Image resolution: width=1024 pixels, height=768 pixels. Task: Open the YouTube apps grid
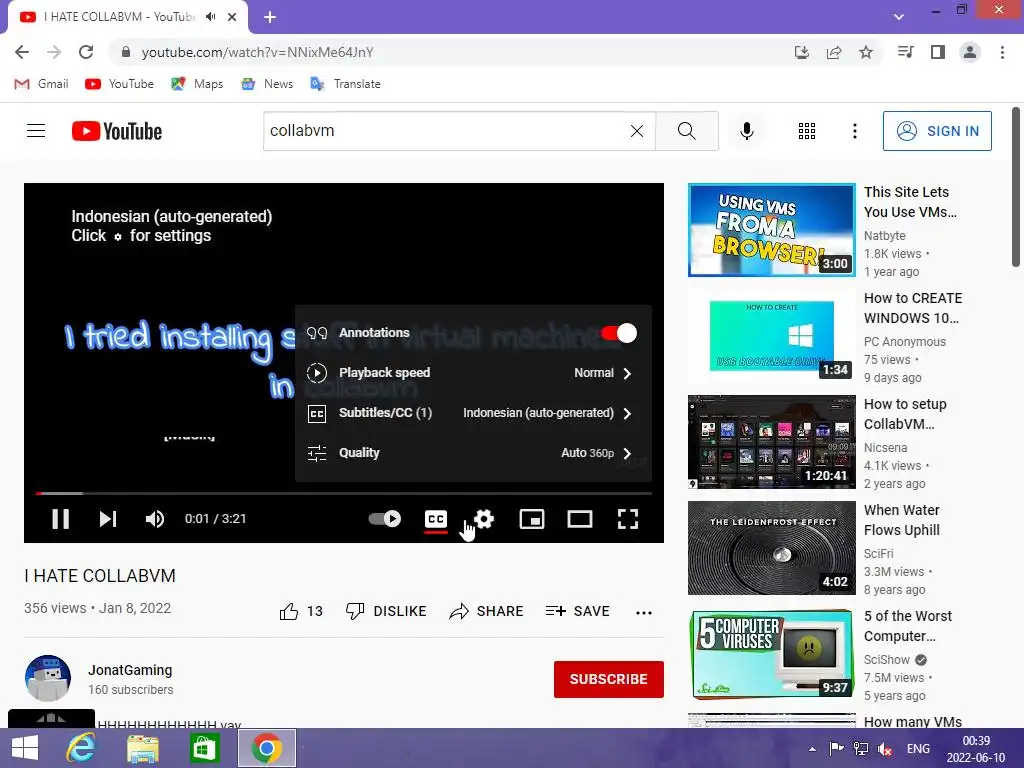[x=807, y=131]
